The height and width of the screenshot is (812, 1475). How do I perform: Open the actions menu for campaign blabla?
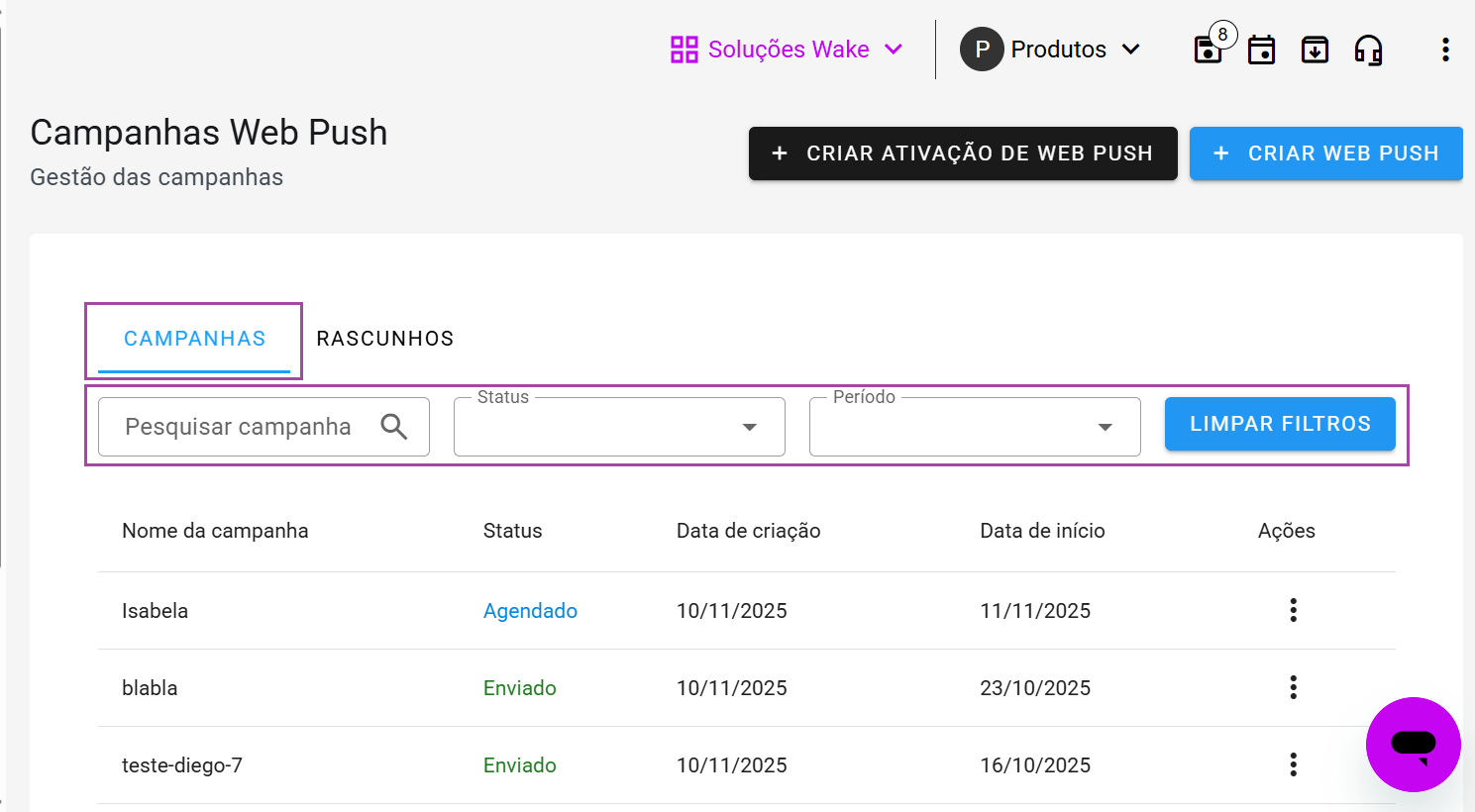[1293, 687]
